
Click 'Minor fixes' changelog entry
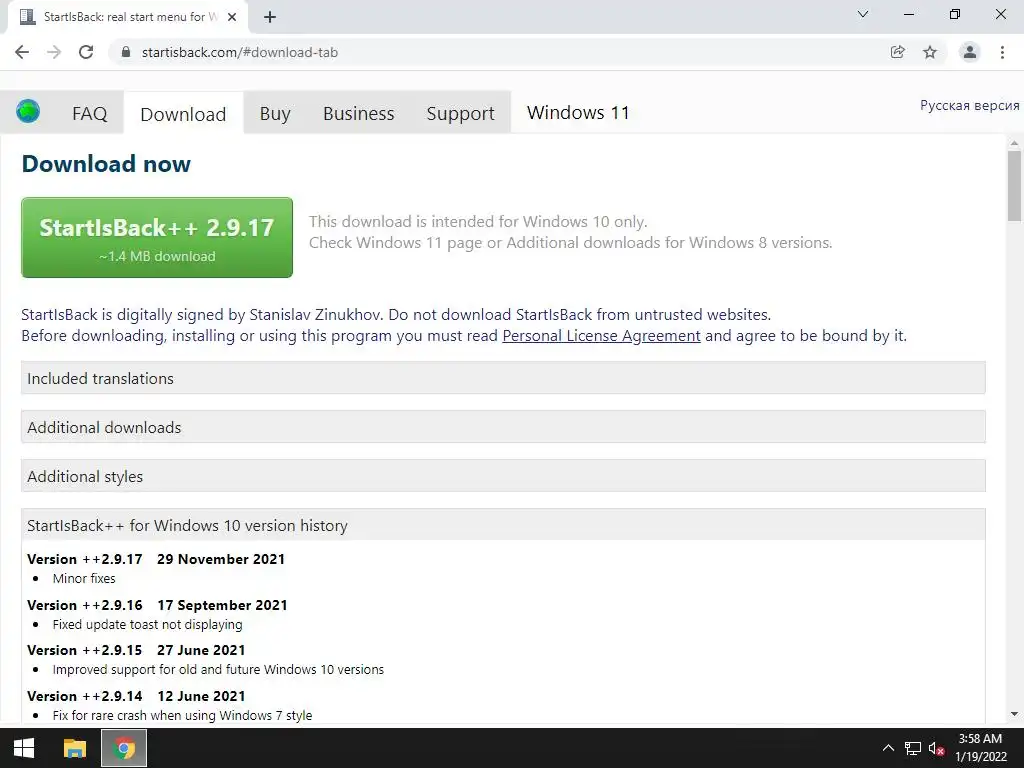[x=84, y=579]
